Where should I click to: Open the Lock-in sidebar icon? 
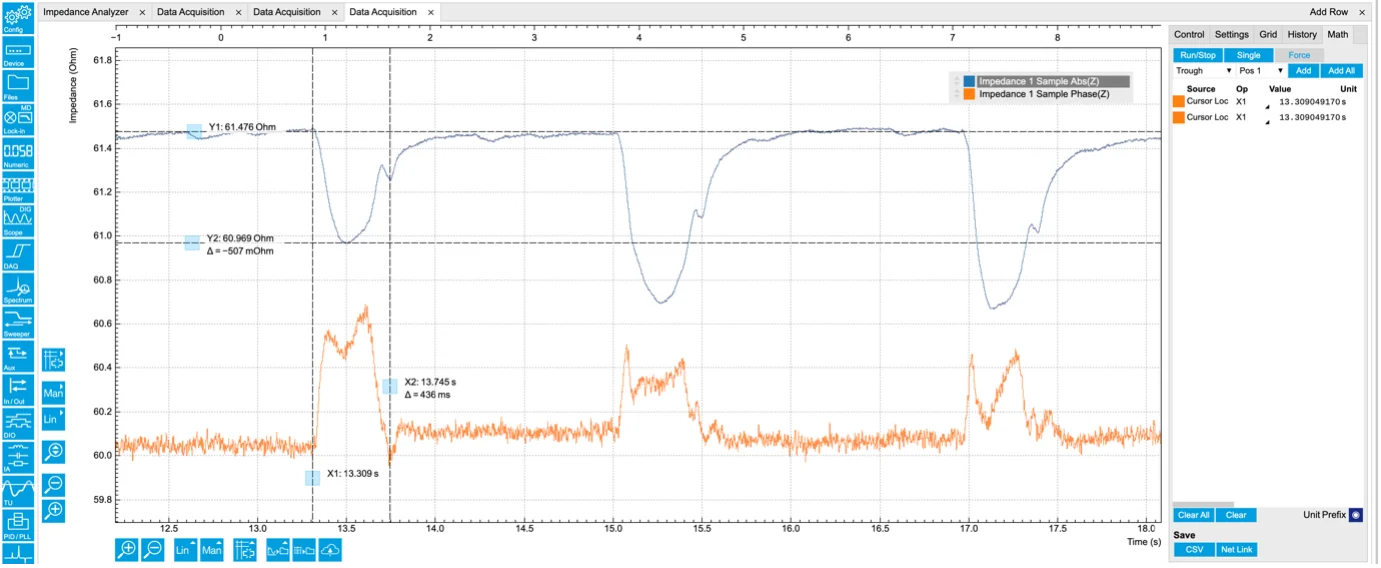(18, 120)
